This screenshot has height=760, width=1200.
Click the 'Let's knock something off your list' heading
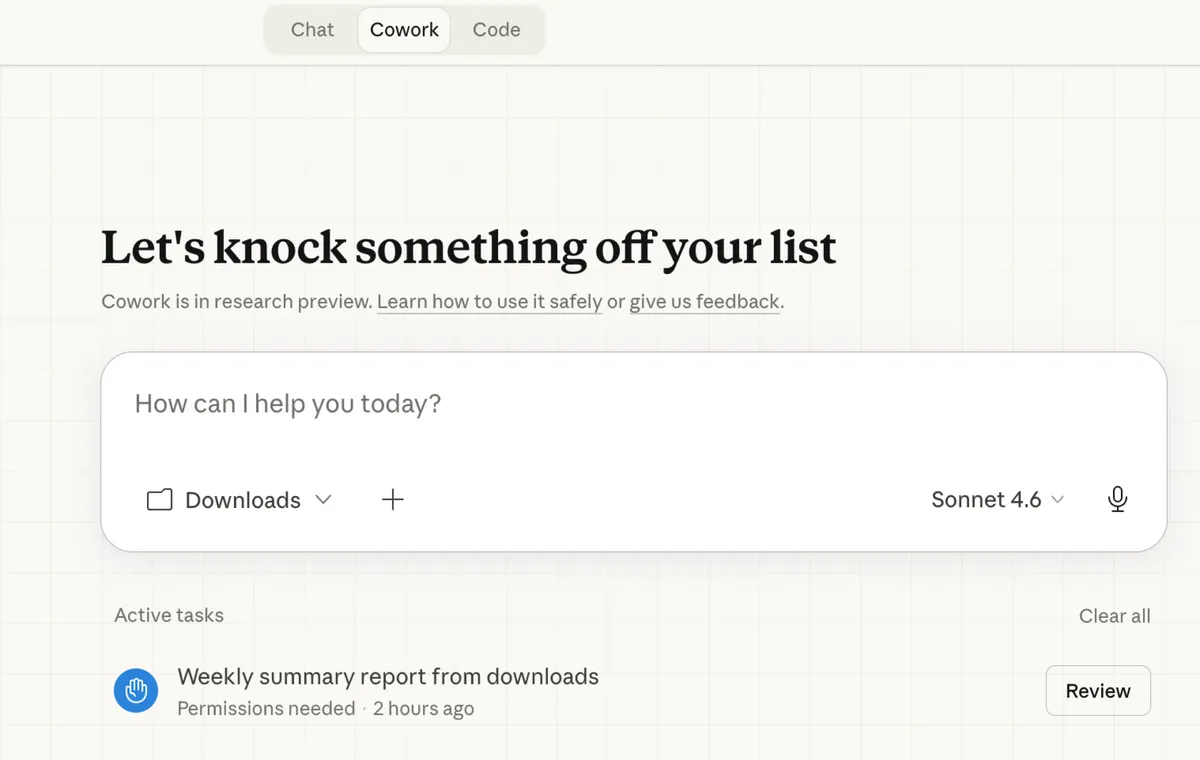click(469, 248)
